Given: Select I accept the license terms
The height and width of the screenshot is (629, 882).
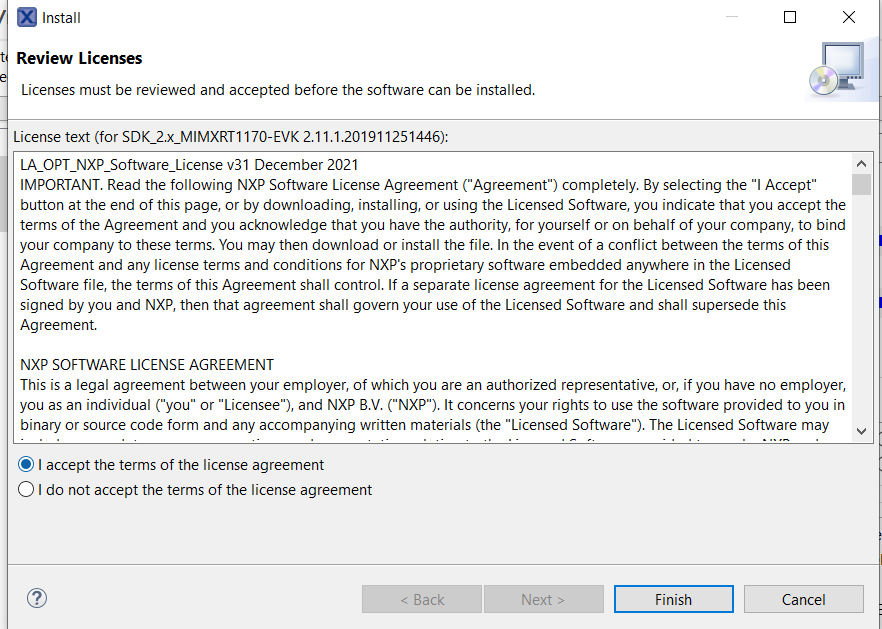Looking at the screenshot, I should (27, 465).
